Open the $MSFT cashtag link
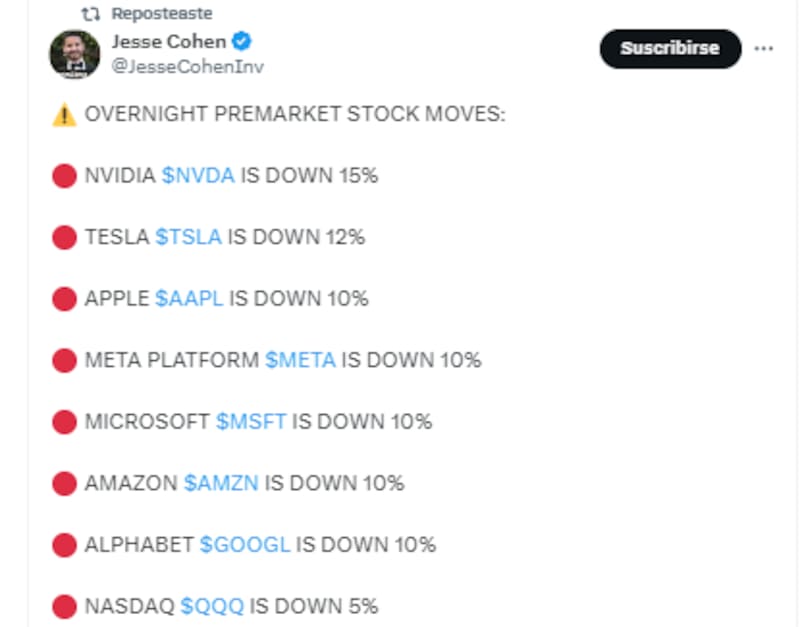 pos(251,422)
